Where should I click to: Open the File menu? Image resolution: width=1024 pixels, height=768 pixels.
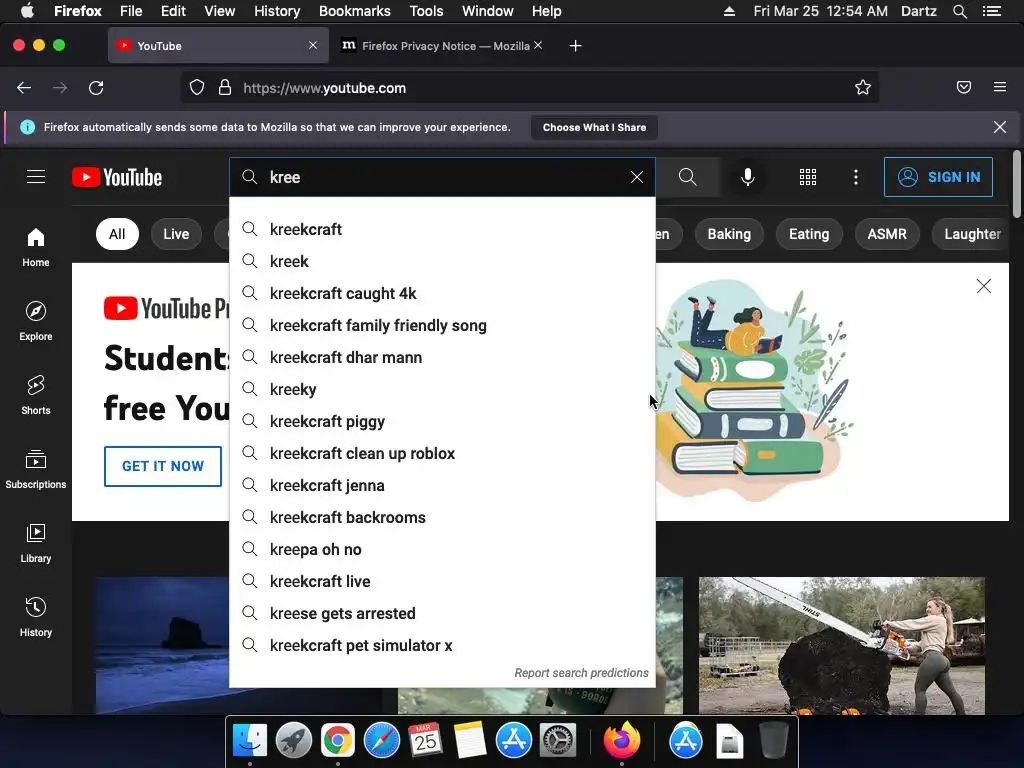click(x=131, y=11)
